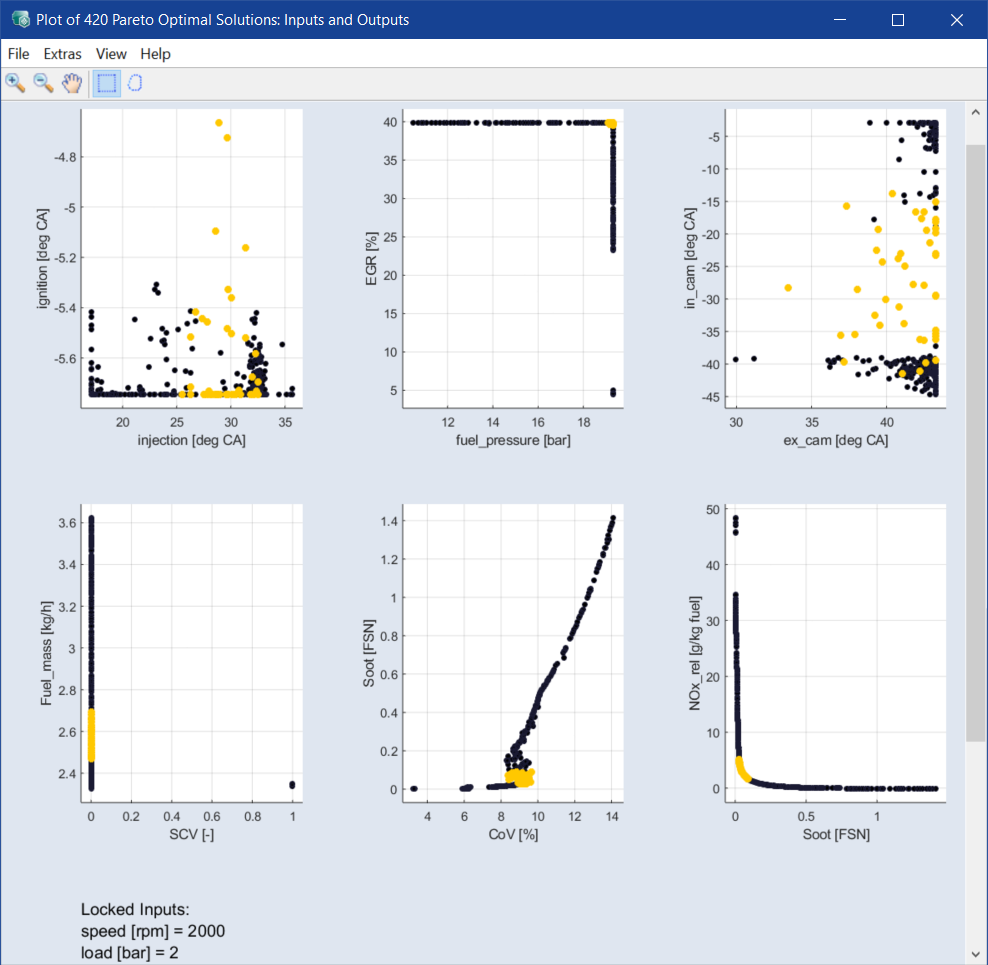
Task: Click the application icon in the title bar
Action: [x=20, y=20]
